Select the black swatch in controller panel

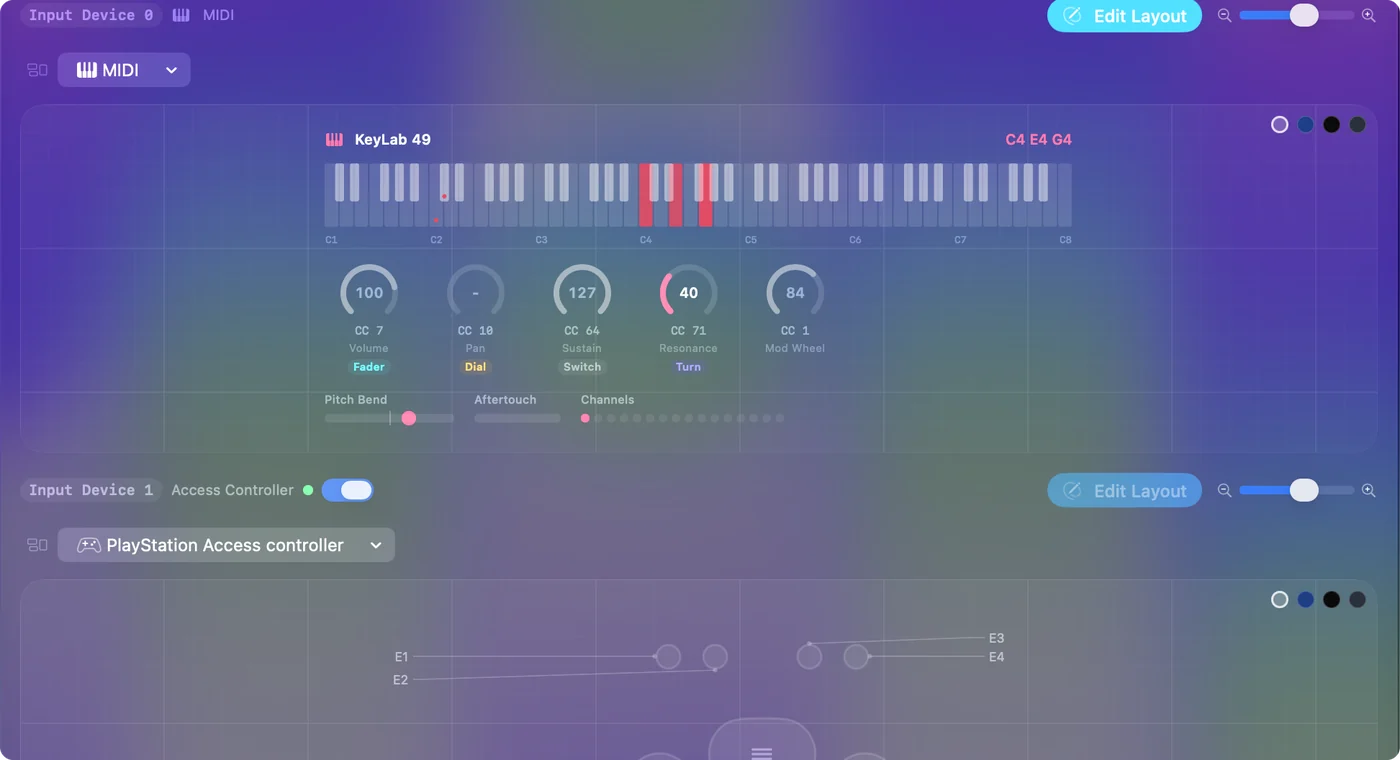point(1331,600)
